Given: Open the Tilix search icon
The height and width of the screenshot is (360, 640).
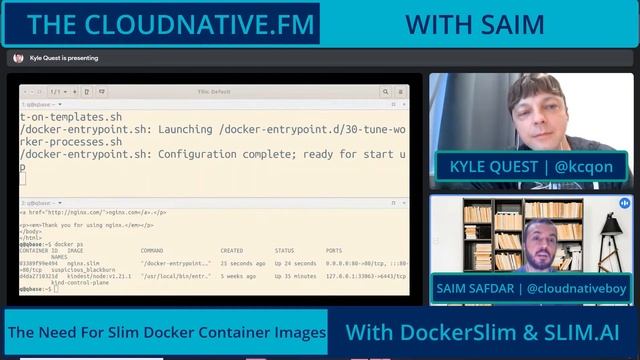Looking at the screenshot, I should click(x=385, y=92).
